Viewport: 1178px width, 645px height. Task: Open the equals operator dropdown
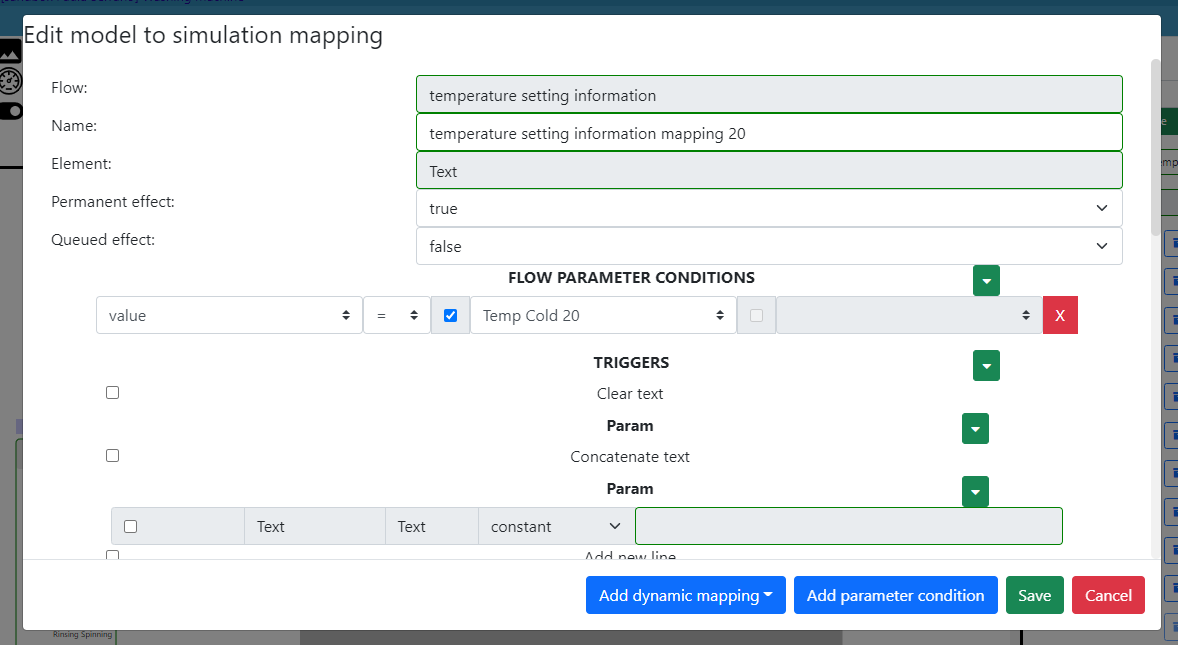pos(397,315)
